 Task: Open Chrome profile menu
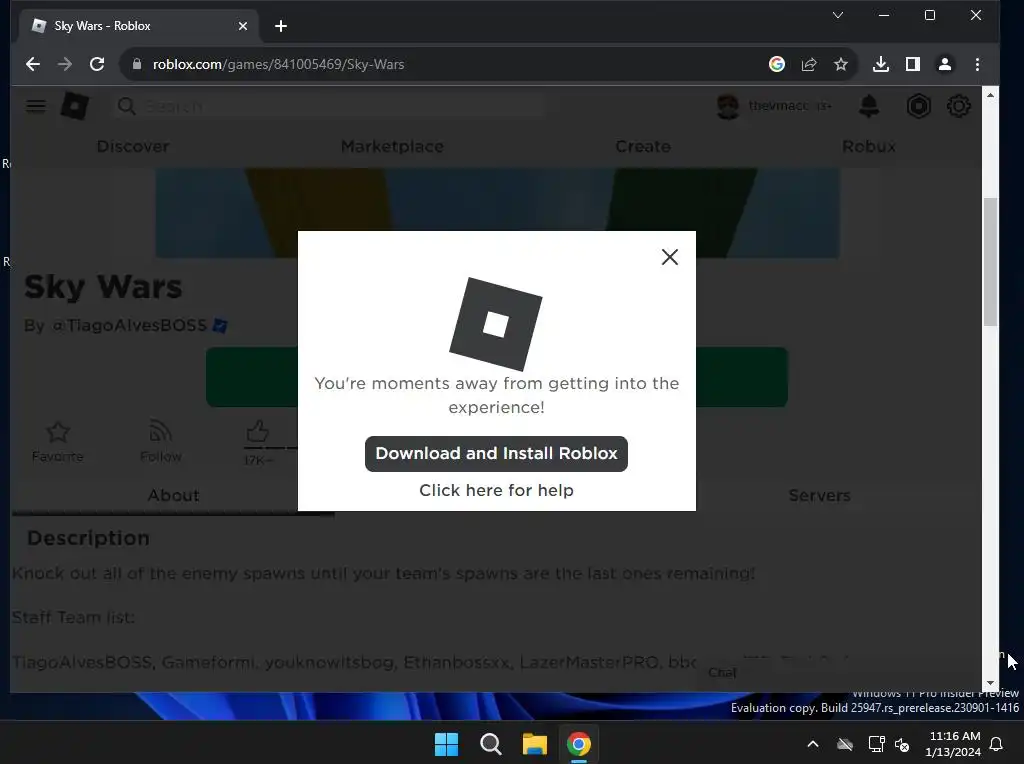944,64
